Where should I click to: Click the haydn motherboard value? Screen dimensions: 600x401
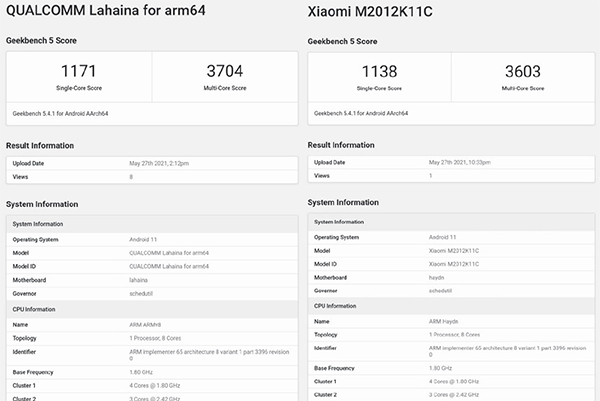tap(438, 277)
